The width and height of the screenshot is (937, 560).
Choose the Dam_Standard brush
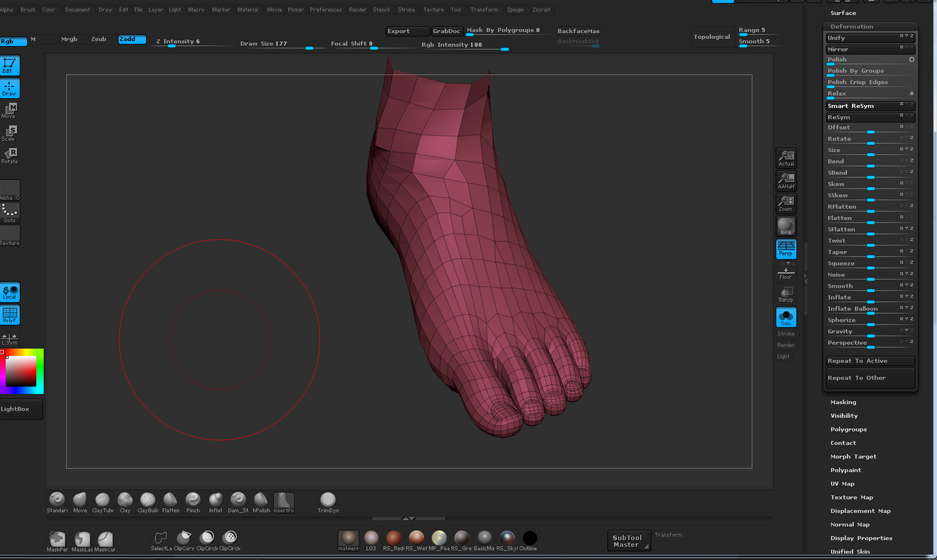click(x=238, y=502)
